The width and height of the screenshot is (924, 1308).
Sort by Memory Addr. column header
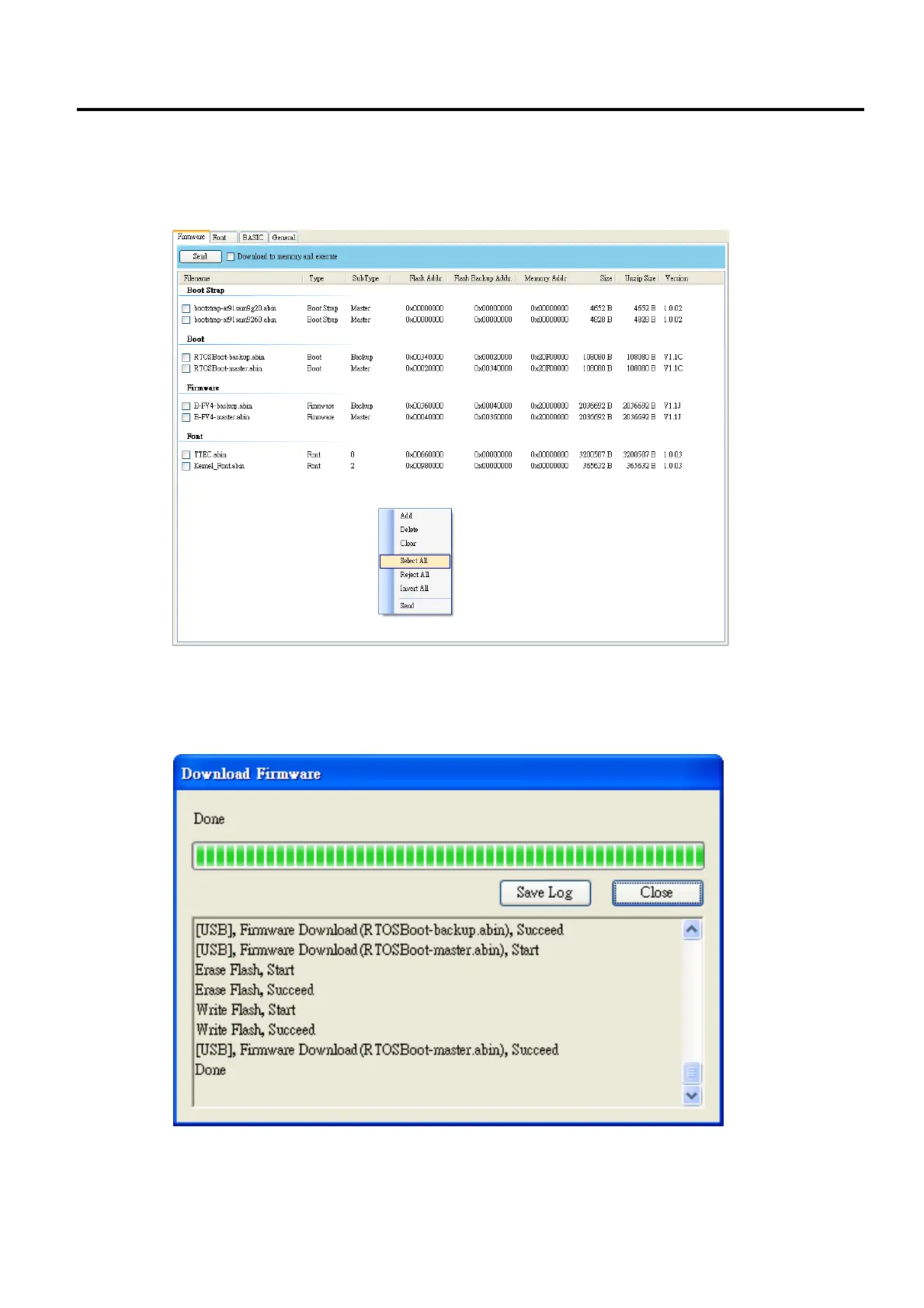pyautogui.click(x=544, y=278)
